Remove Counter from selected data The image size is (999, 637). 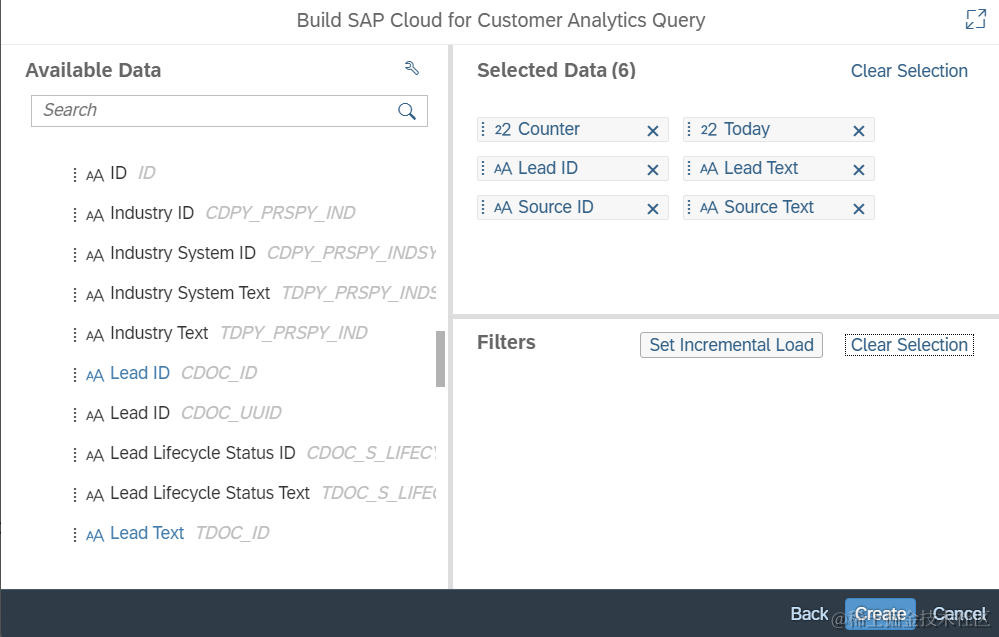653,130
